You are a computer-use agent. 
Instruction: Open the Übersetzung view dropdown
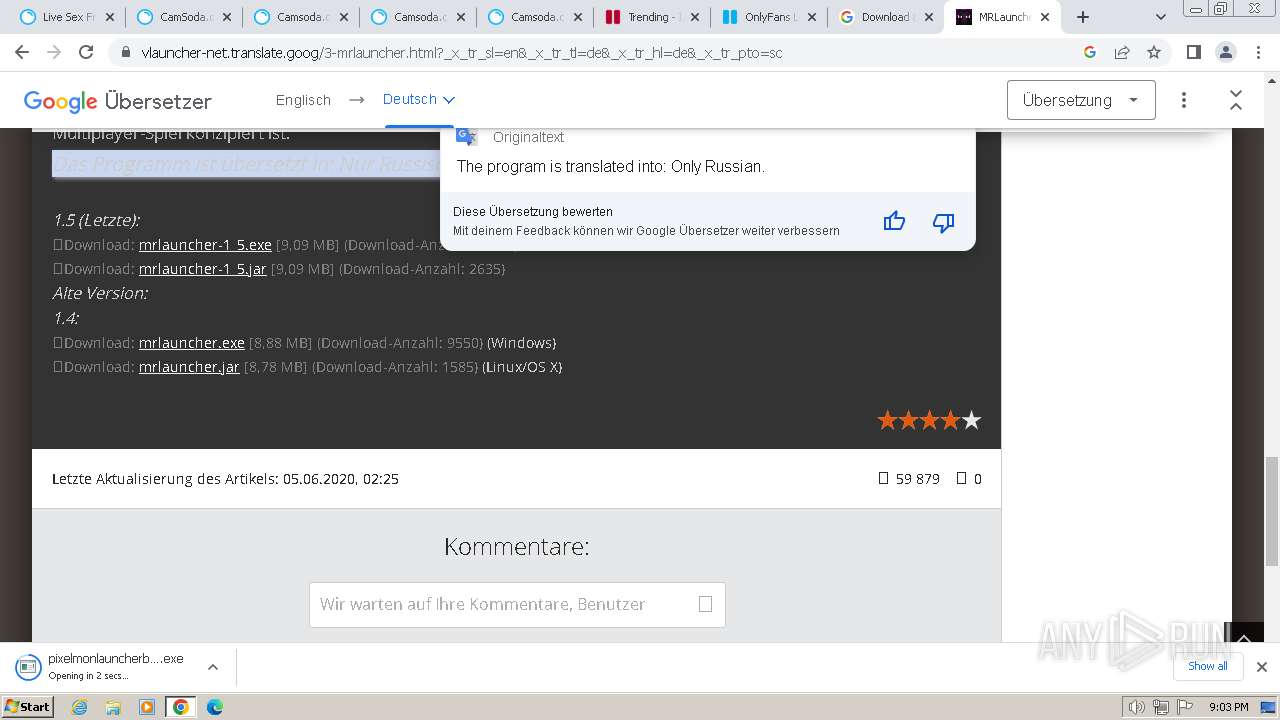(1081, 100)
